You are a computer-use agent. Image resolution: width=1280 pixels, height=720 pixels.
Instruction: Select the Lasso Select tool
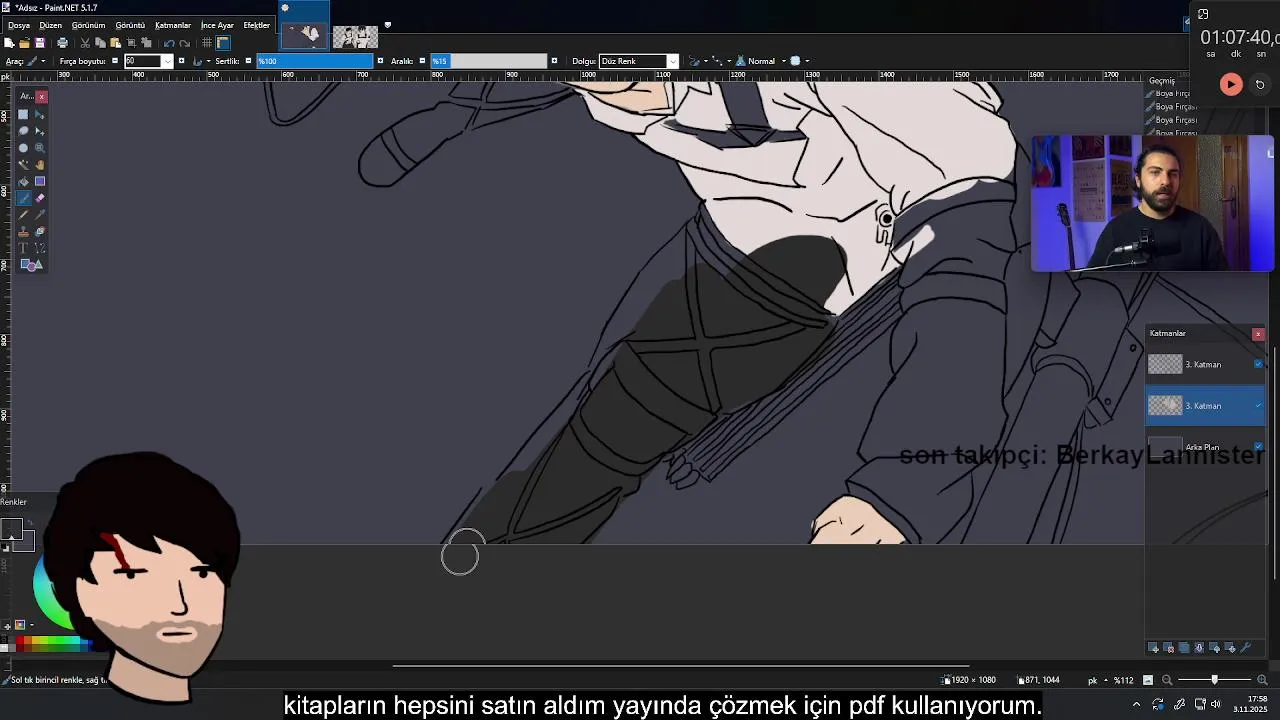point(23,131)
